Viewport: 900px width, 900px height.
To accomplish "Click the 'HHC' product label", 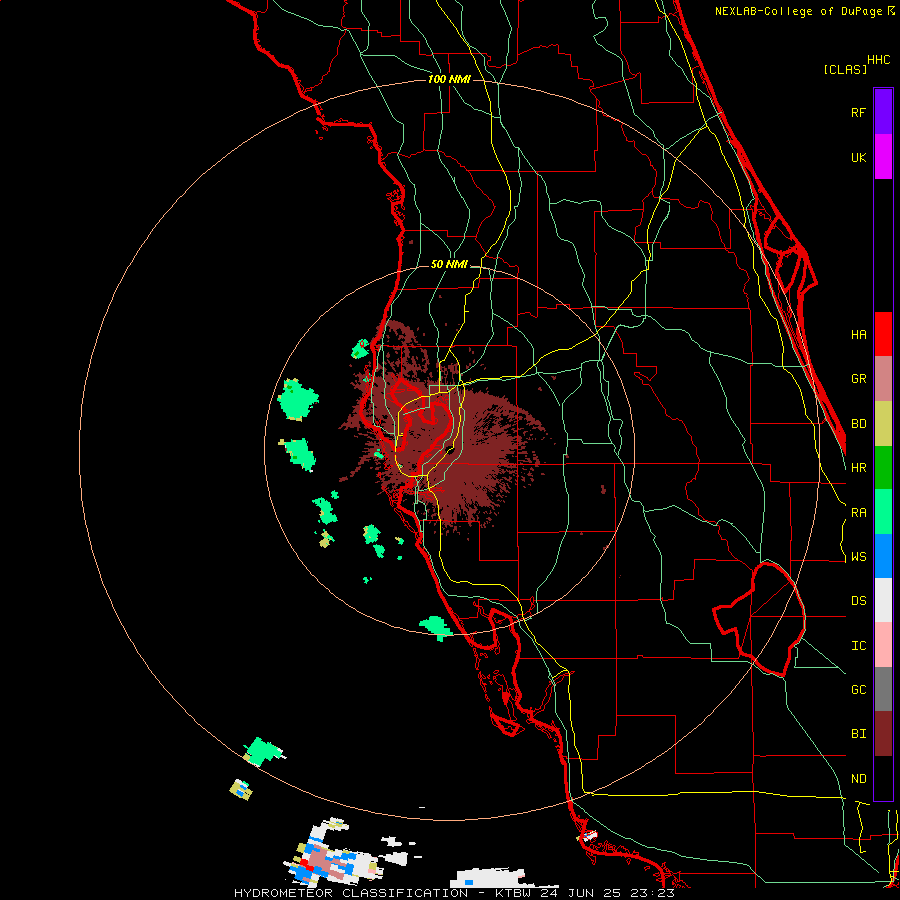I will [879, 60].
